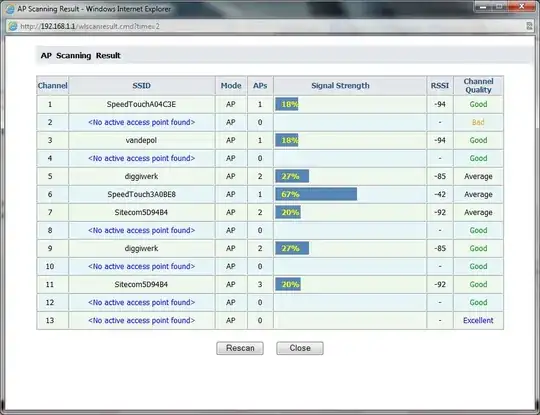The width and height of the screenshot is (540, 415).
Task: Click the 20% signal bar on channel 11
Action: (x=288, y=284)
